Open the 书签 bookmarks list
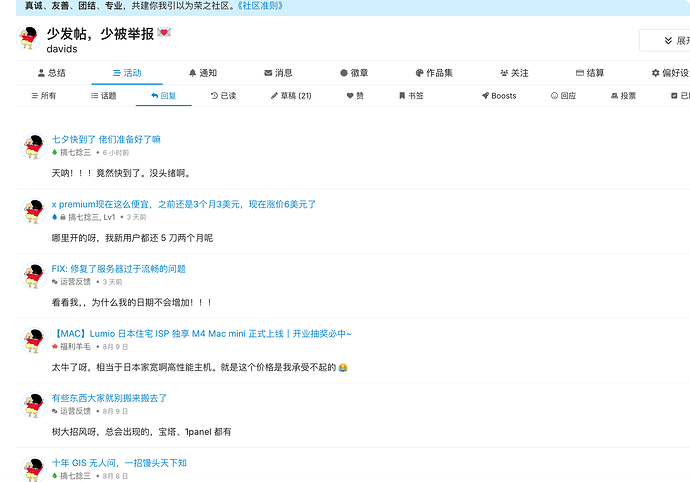The image size is (690, 482). [411, 96]
